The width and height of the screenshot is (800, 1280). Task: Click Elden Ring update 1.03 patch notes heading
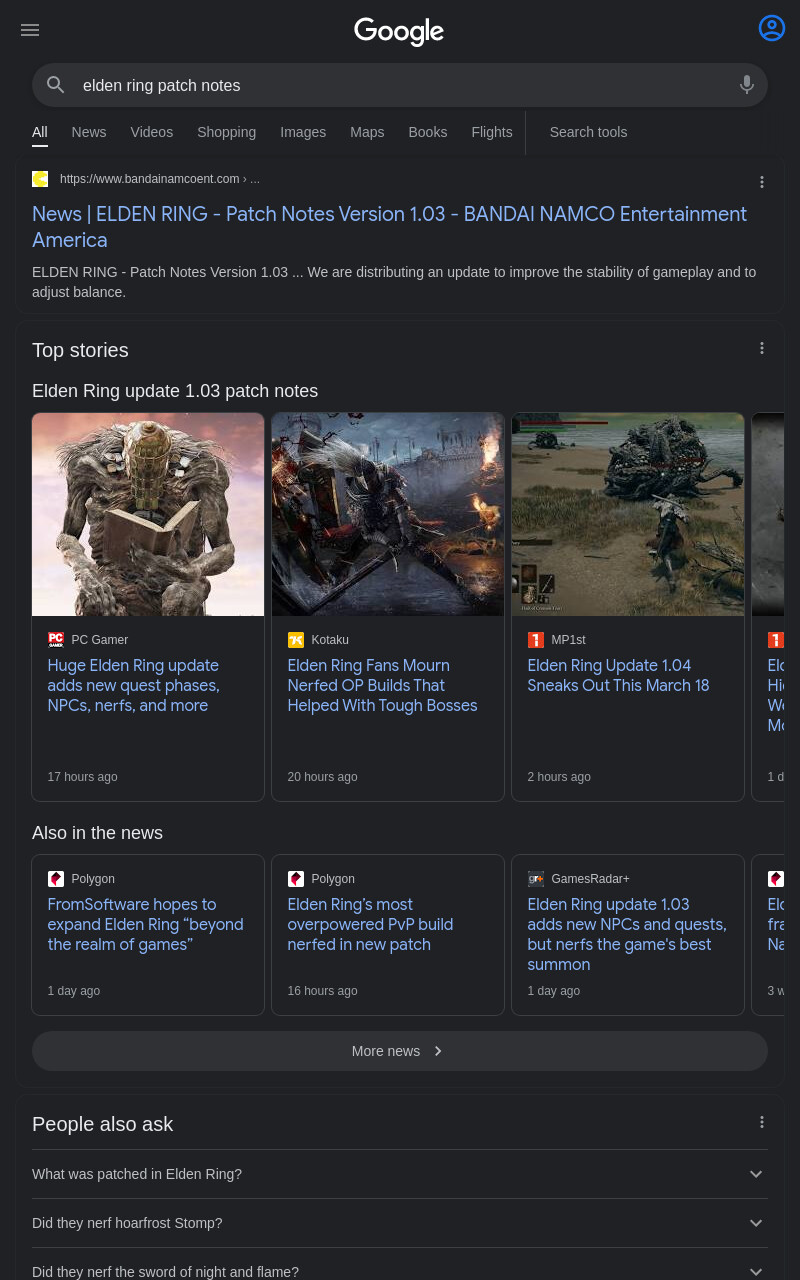175,391
